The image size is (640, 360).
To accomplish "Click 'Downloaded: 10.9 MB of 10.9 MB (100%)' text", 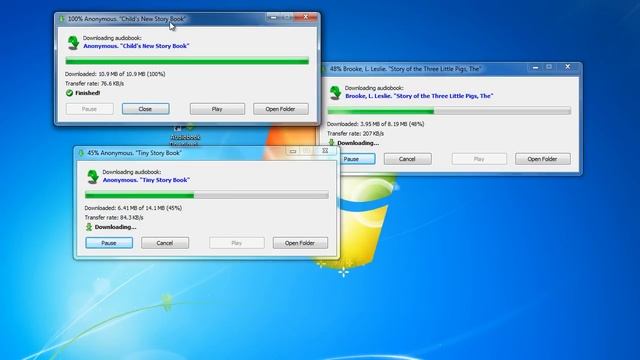I will pyautogui.click(x=115, y=74).
